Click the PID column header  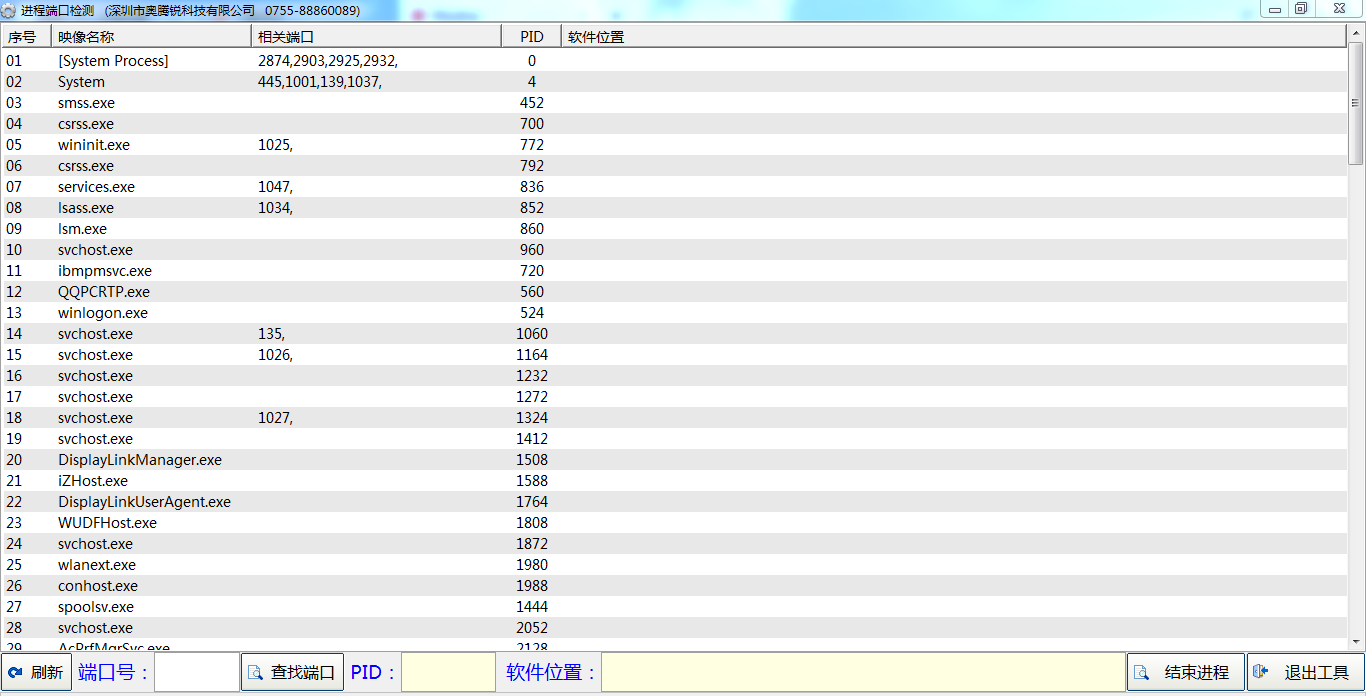(x=531, y=37)
